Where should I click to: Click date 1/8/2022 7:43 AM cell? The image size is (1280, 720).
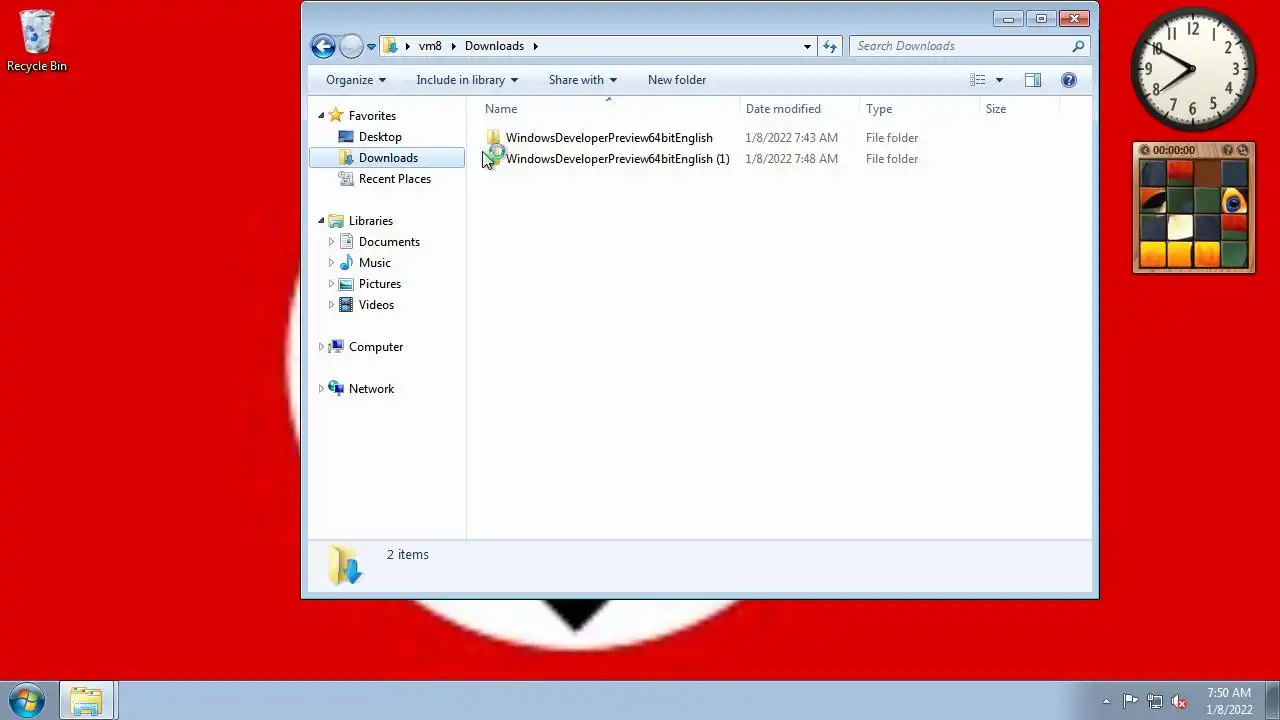pyautogui.click(x=792, y=138)
